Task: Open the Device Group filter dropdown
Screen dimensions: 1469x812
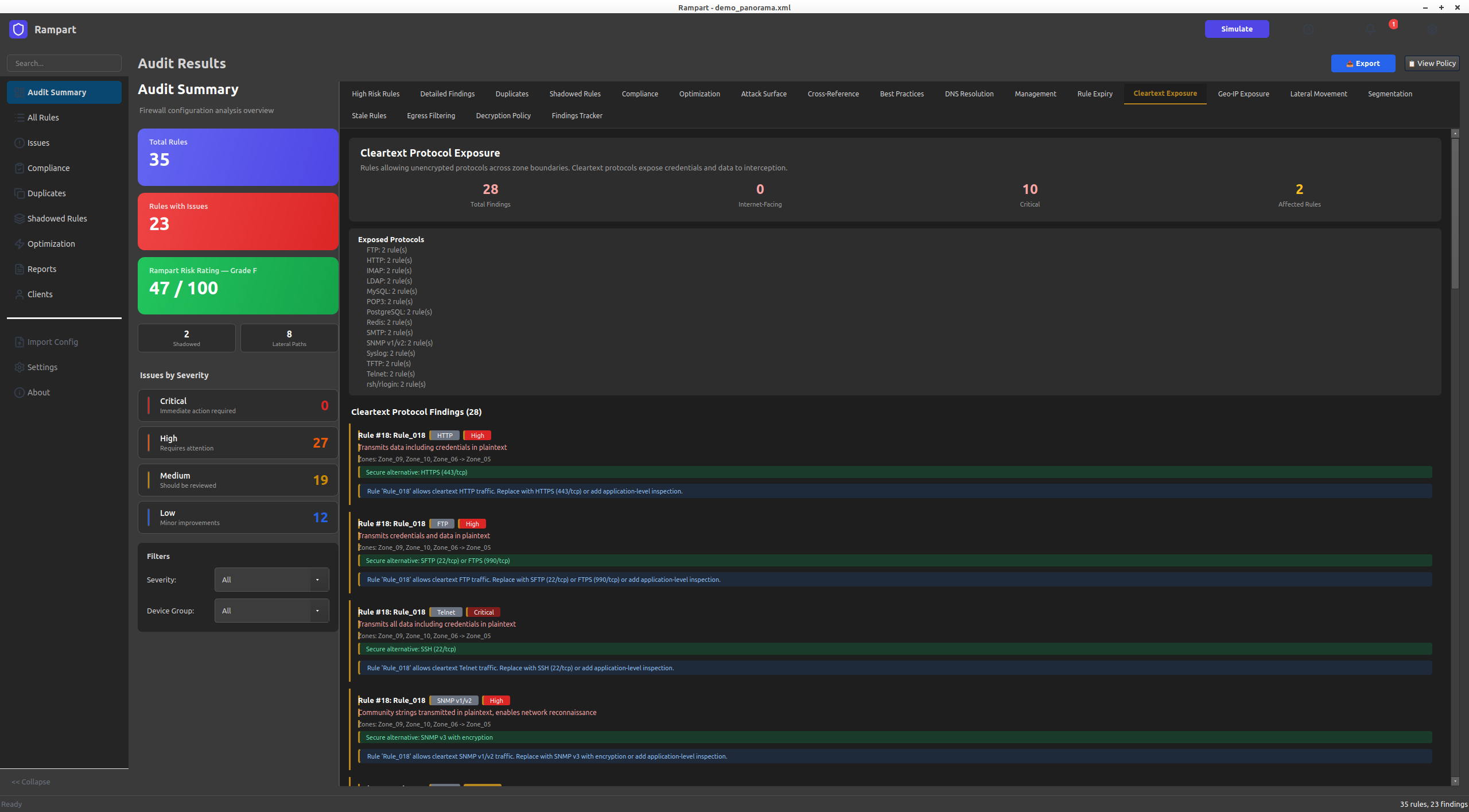Action: tap(271, 611)
